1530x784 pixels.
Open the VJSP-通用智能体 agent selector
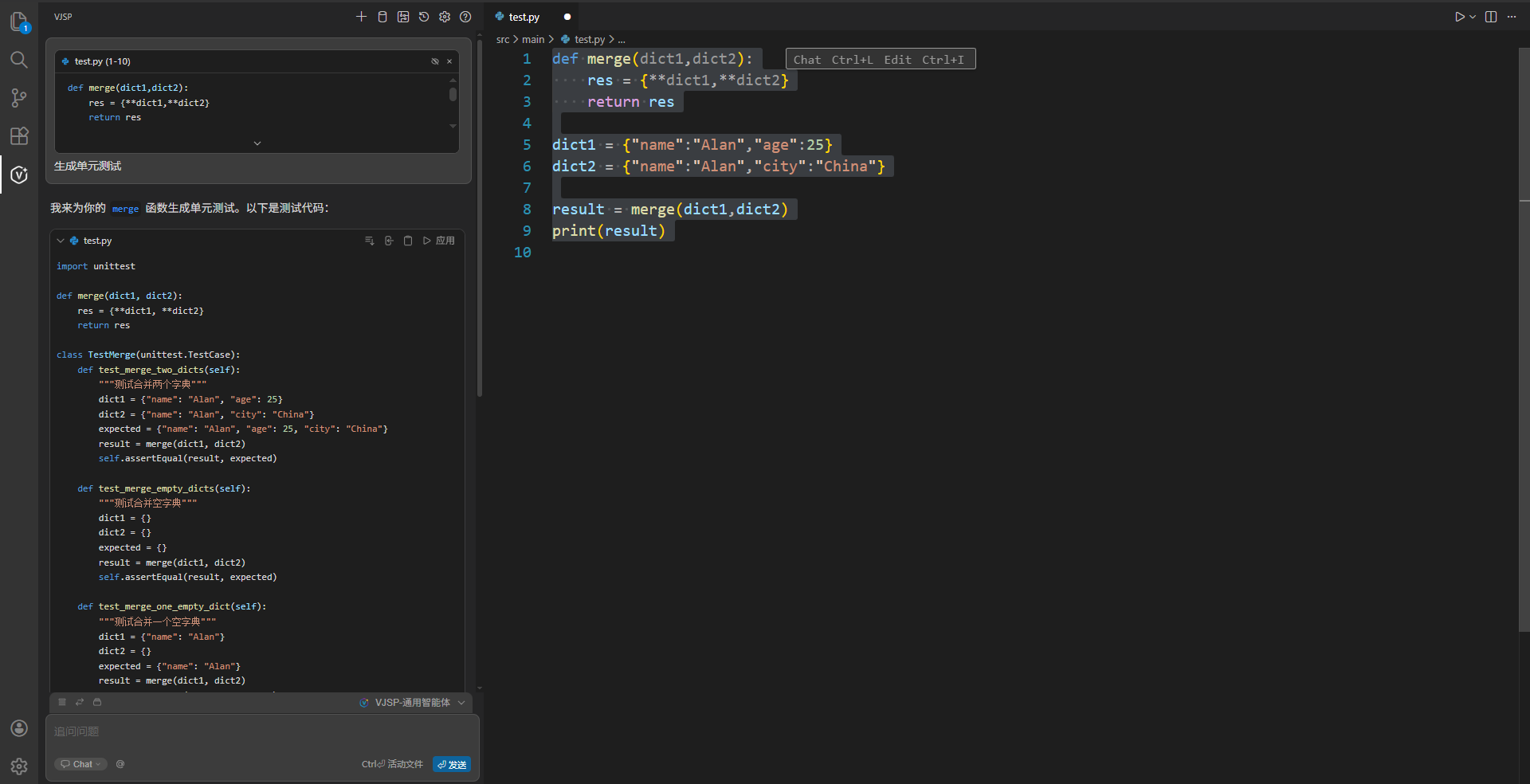413,703
